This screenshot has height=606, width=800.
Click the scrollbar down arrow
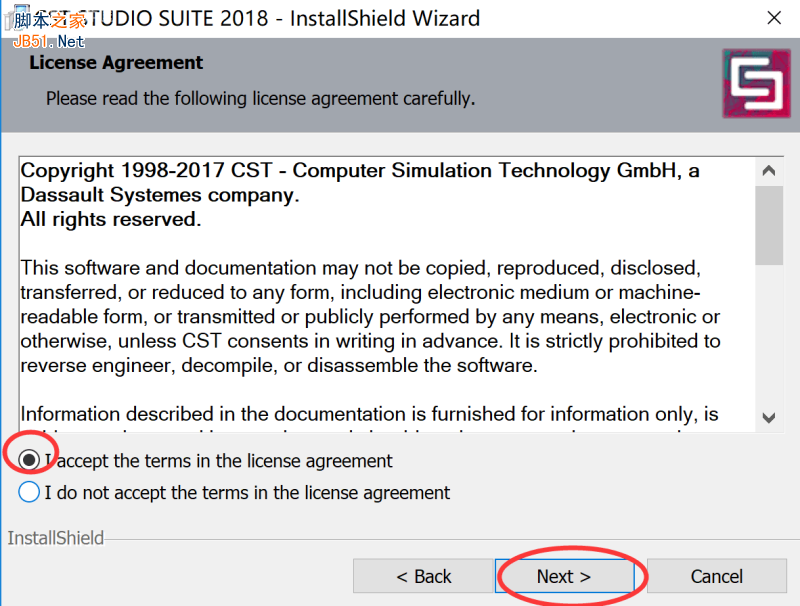770,419
